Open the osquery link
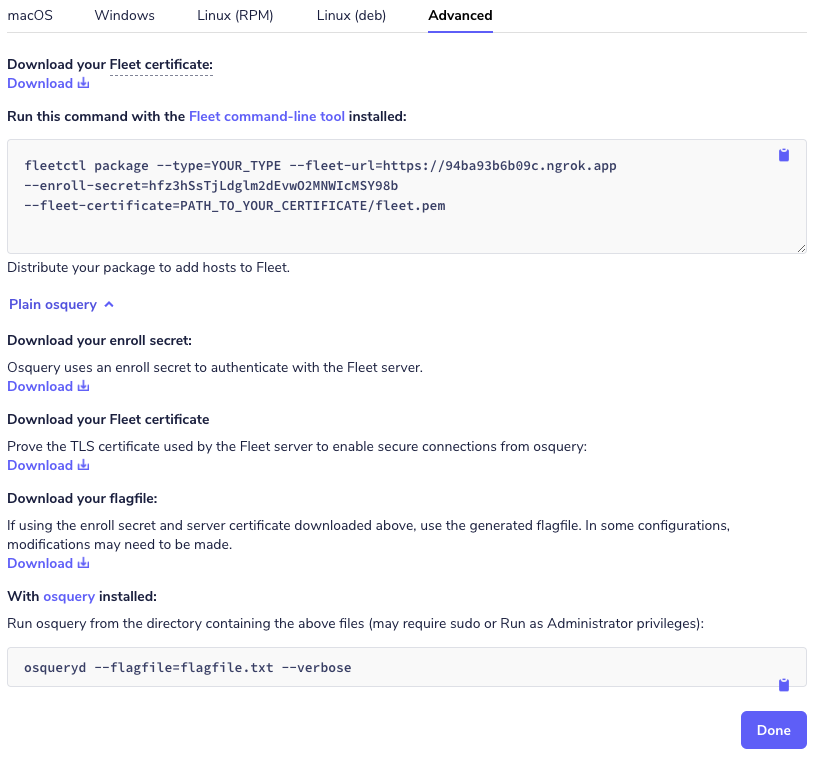 [69, 596]
